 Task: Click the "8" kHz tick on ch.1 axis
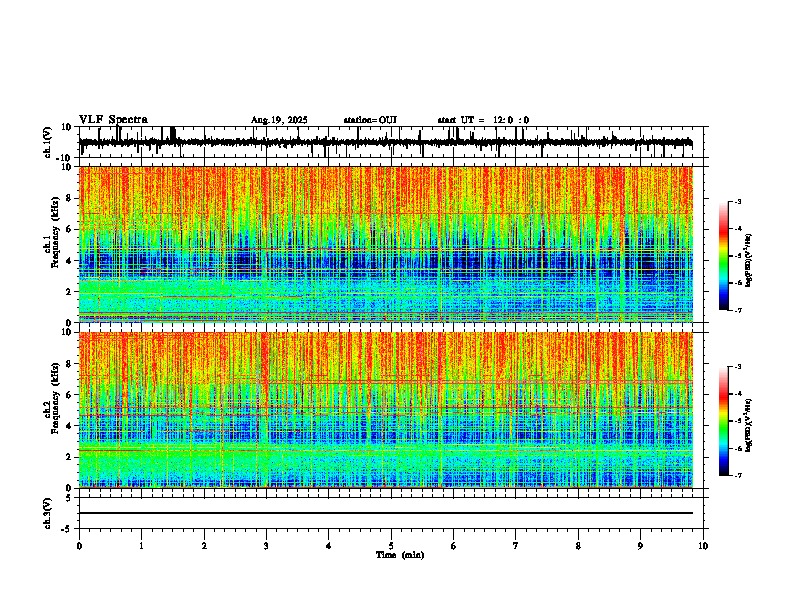(69, 198)
